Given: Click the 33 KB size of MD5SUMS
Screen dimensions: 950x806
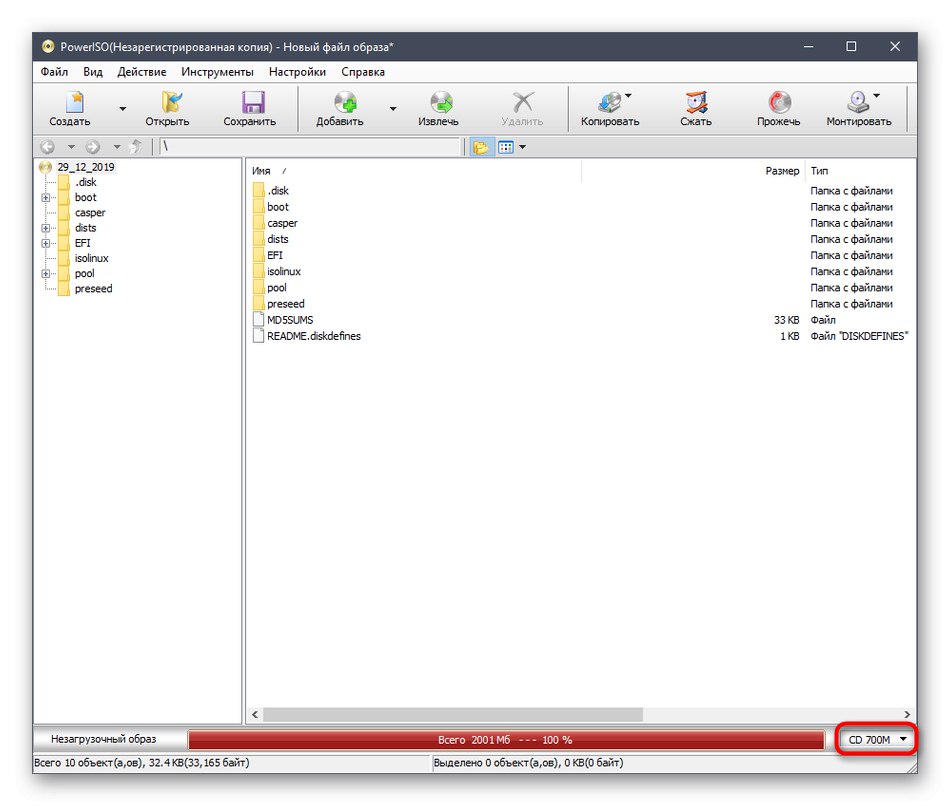Looking at the screenshot, I should point(786,320).
